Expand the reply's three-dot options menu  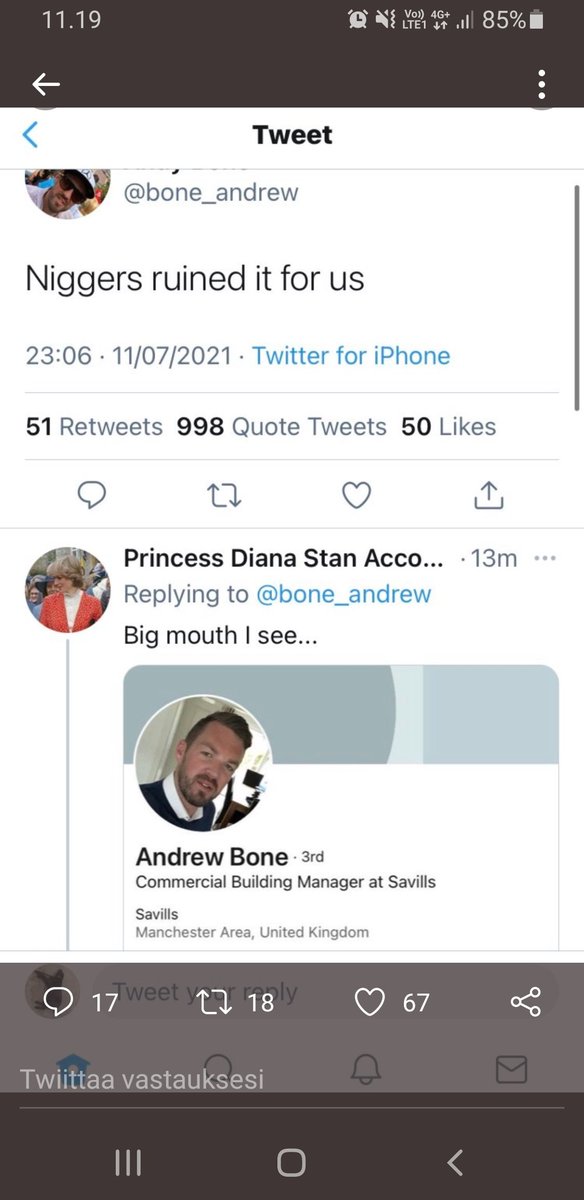pos(544,559)
